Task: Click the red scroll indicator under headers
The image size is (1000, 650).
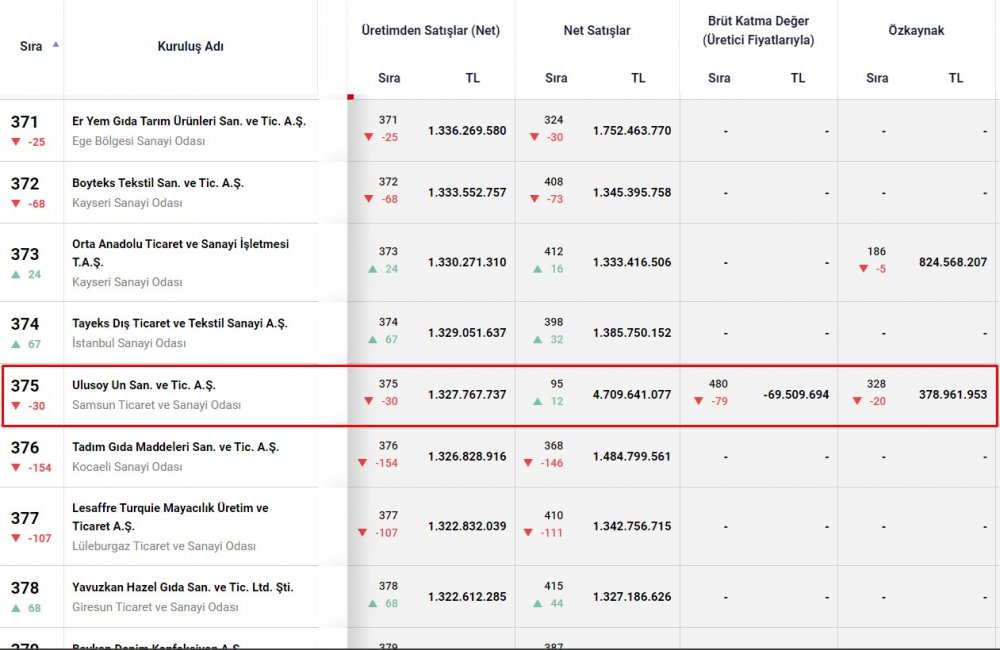Action: pyautogui.click(x=350, y=97)
